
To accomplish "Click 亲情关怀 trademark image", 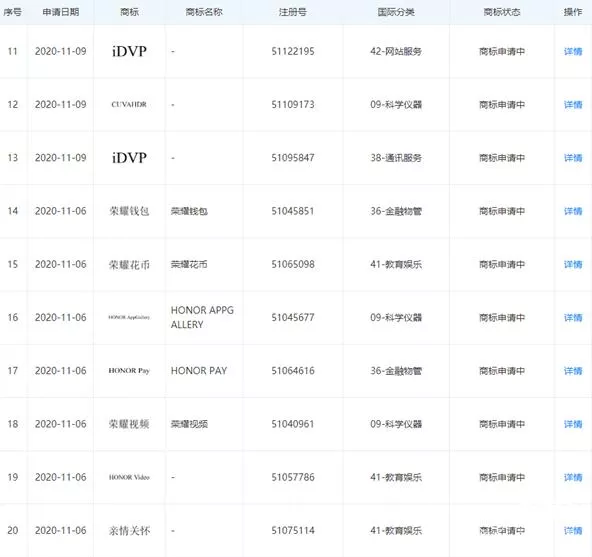I will pos(129,531).
